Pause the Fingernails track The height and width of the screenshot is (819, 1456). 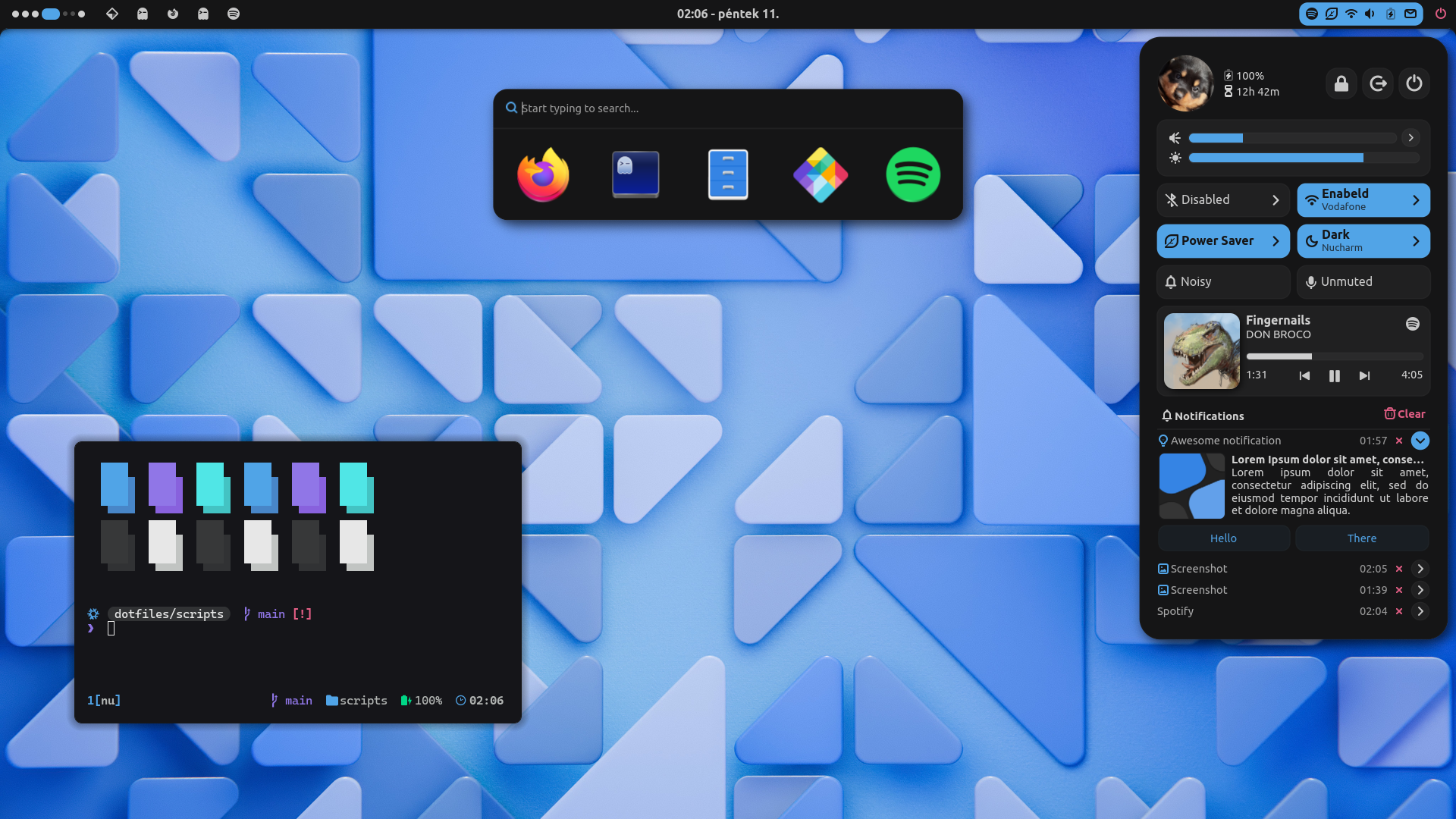tap(1334, 375)
